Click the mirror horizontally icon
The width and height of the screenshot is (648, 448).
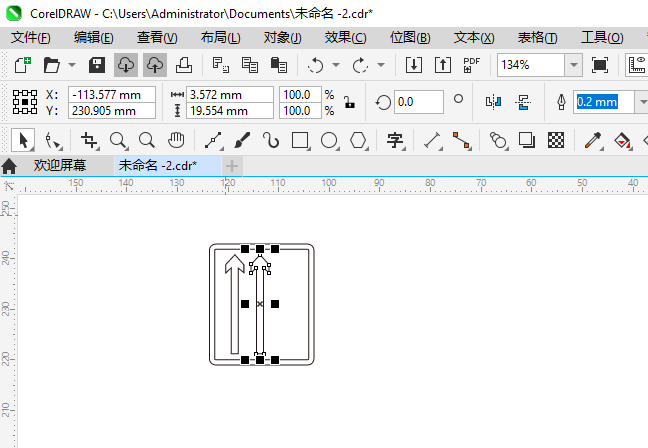click(493, 102)
